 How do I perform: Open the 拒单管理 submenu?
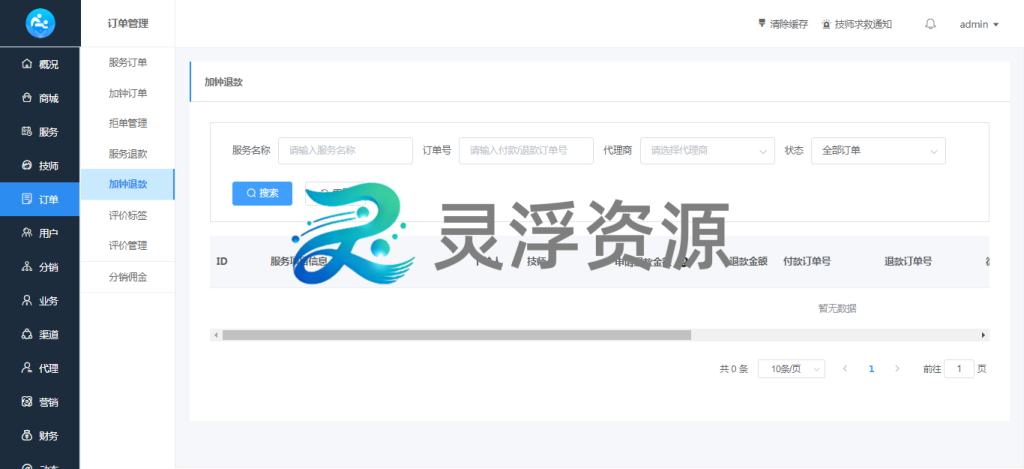128,123
